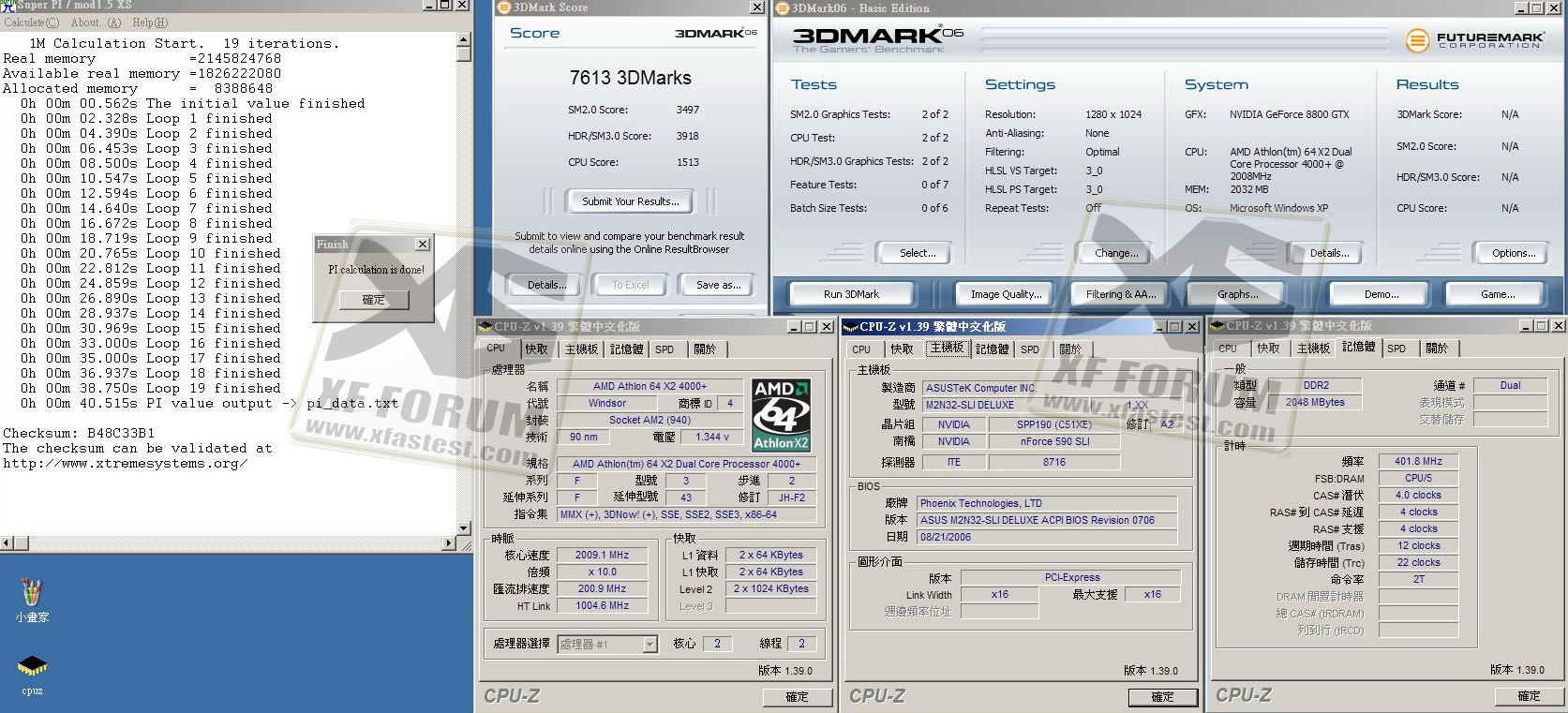Click the Super PI title bar icon
Image resolution: width=1568 pixels, height=713 pixels.
pos(7,5)
